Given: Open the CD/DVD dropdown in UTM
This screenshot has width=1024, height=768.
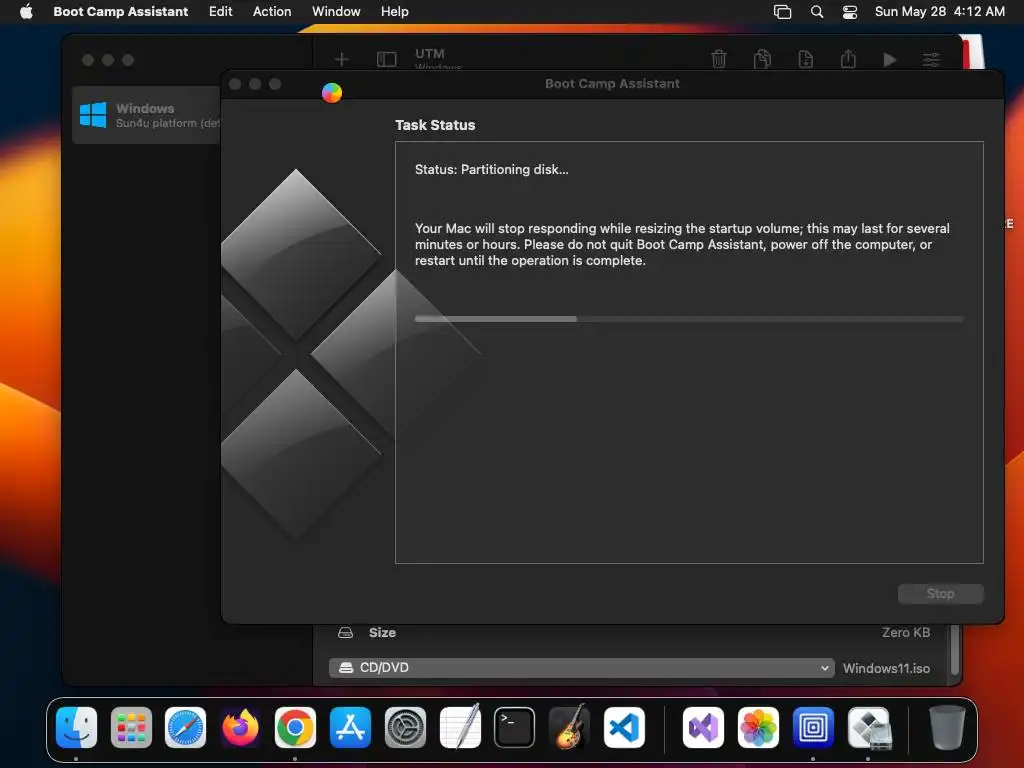Looking at the screenshot, I should (x=581, y=667).
